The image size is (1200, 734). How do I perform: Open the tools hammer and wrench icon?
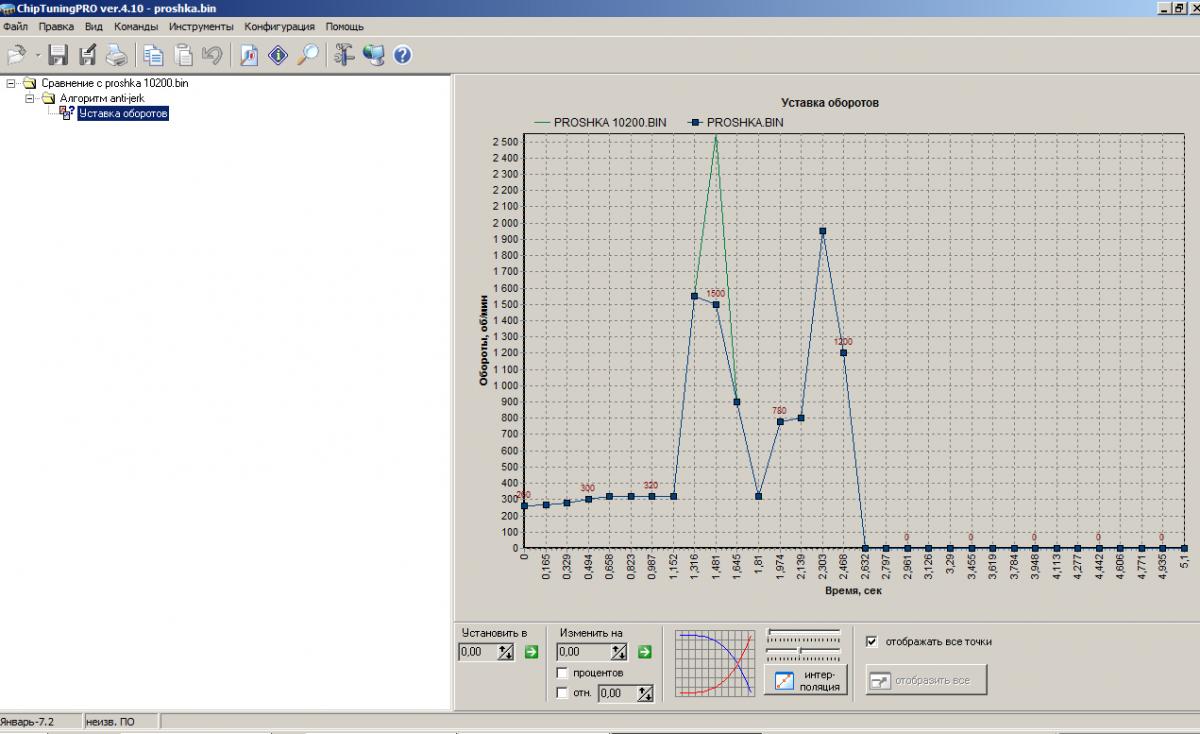(x=344, y=55)
